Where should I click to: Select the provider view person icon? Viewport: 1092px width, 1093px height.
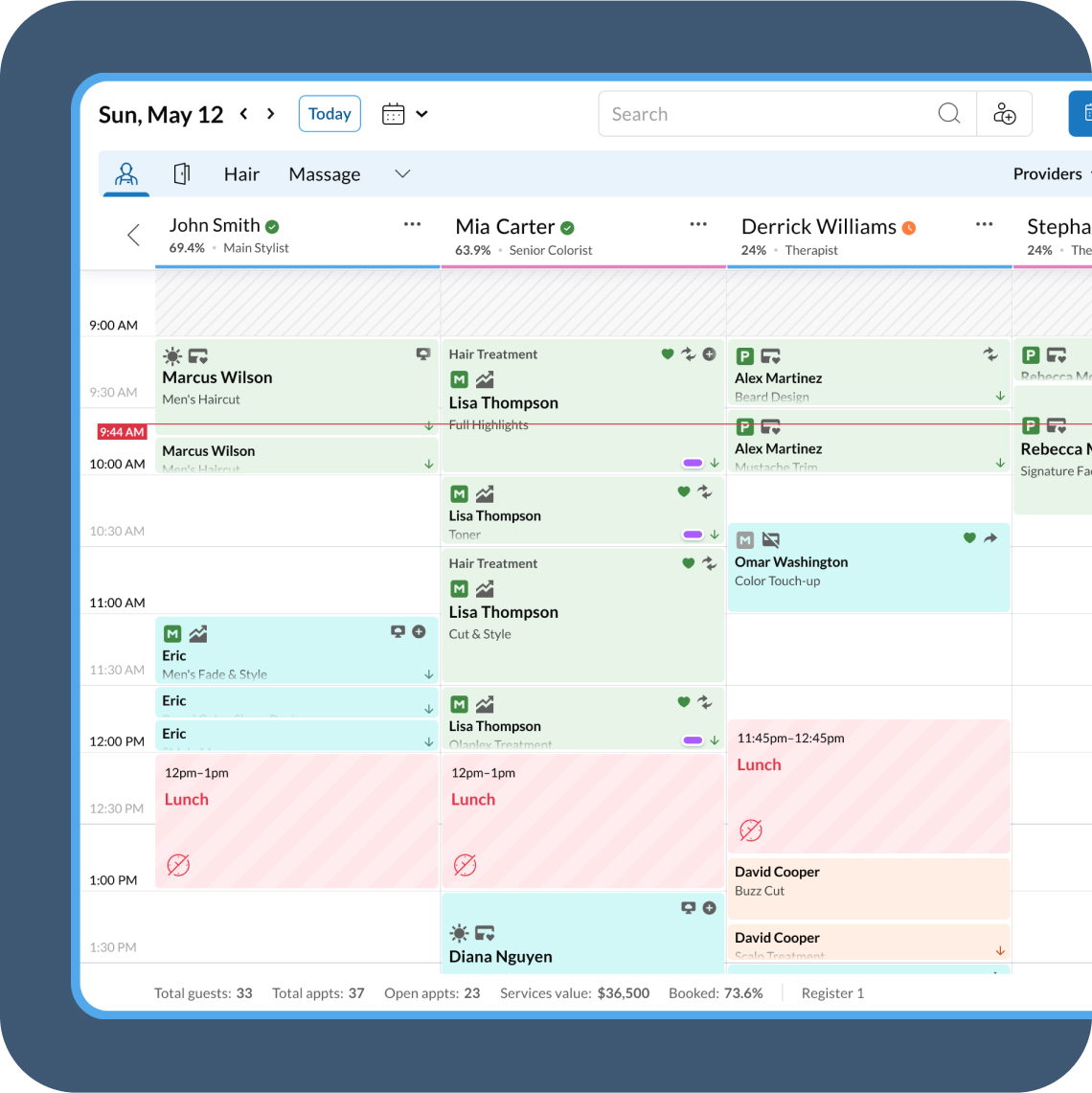[126, 174]
